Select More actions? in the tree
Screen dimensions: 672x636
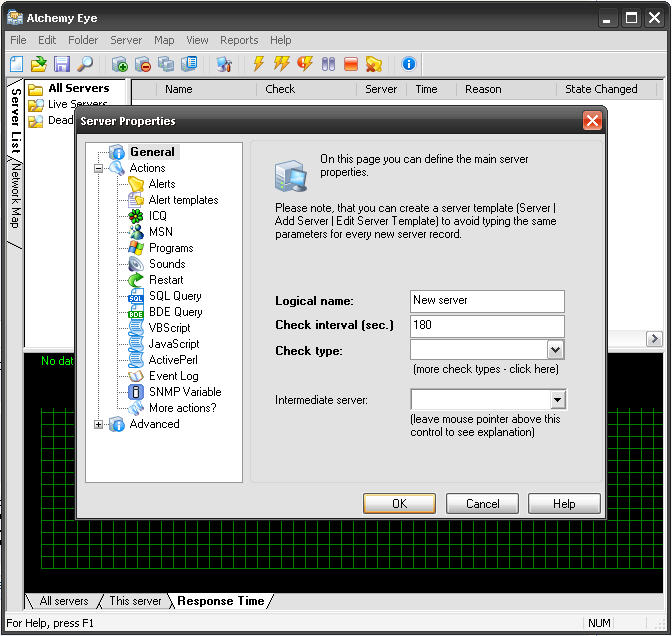point(183,408)
